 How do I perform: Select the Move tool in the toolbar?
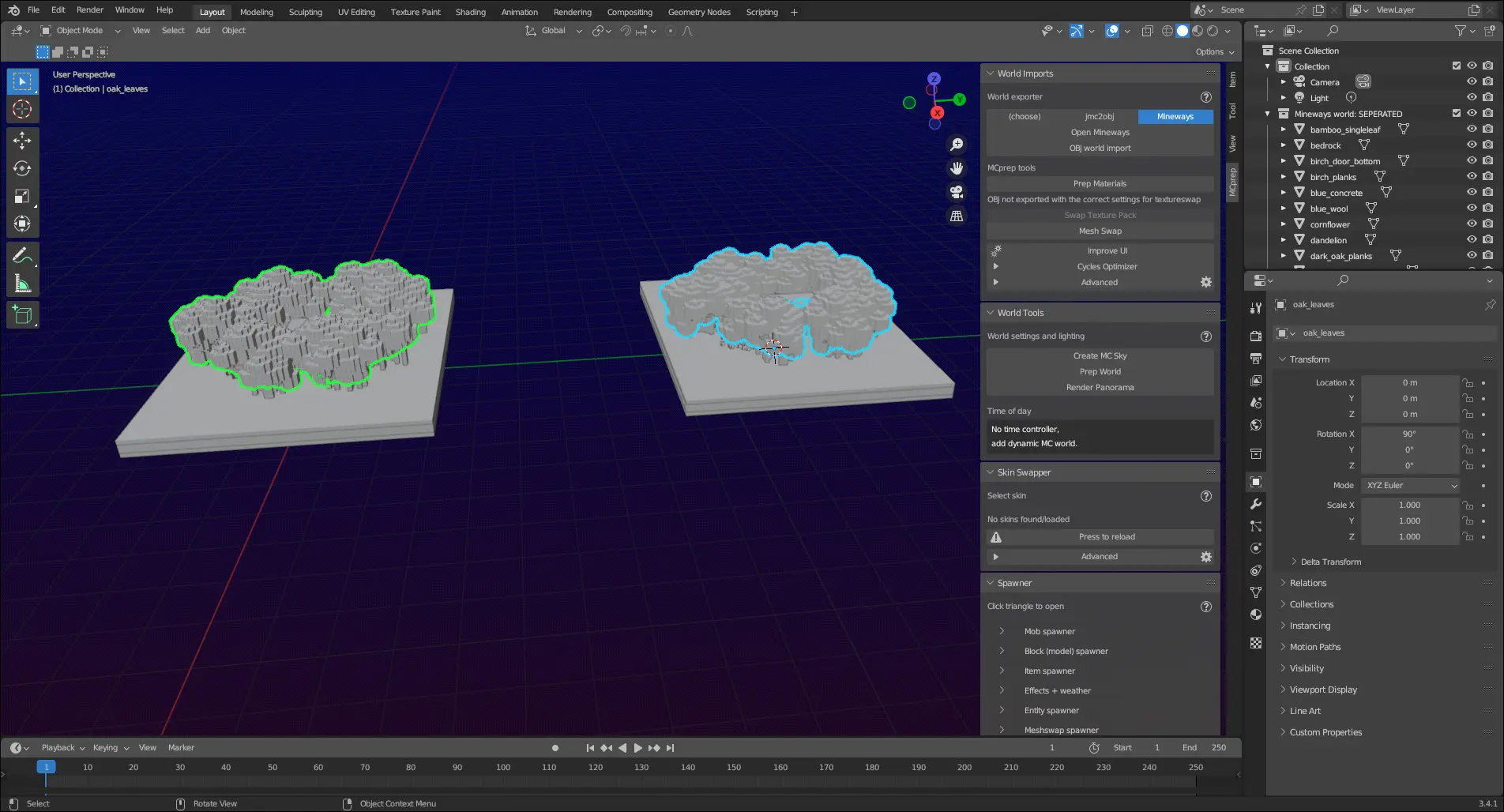tap(22, 141)
